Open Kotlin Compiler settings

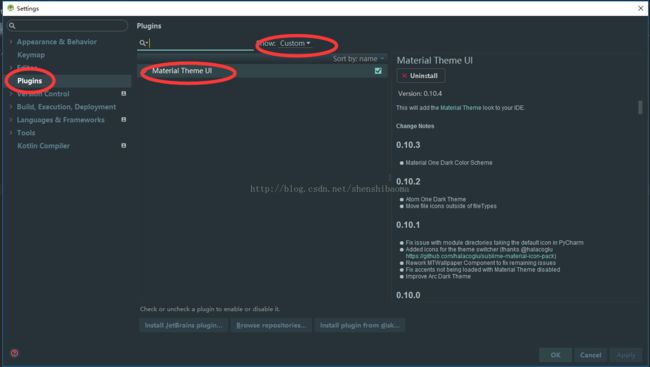44,146
